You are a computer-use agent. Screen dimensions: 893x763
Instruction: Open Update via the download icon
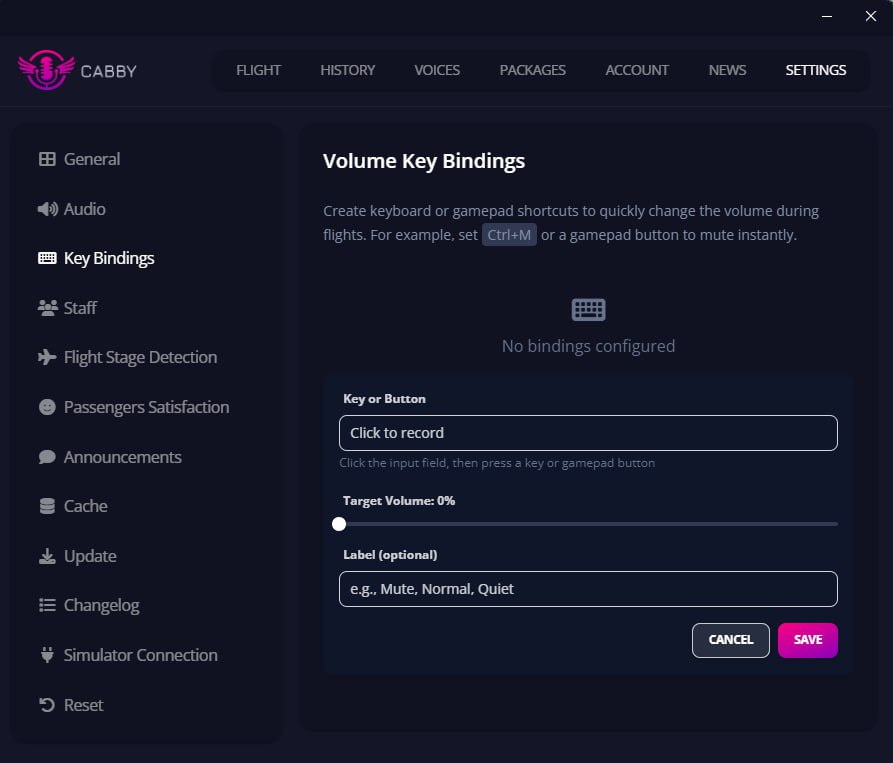(x=46, y=556)
